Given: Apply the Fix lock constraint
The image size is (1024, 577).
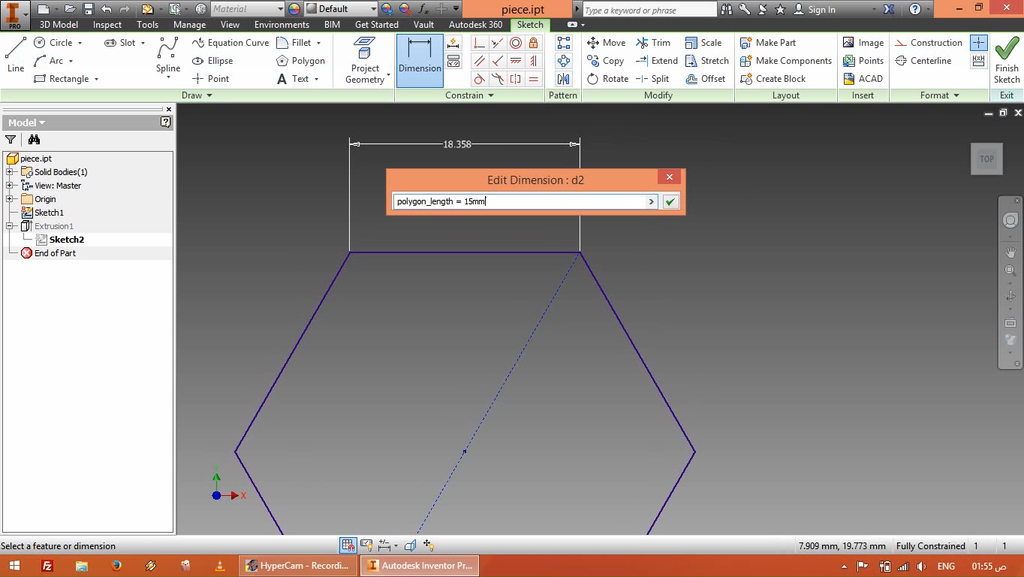Looking at the screenshot, I should pyautogui.click(x=534, y=43).
